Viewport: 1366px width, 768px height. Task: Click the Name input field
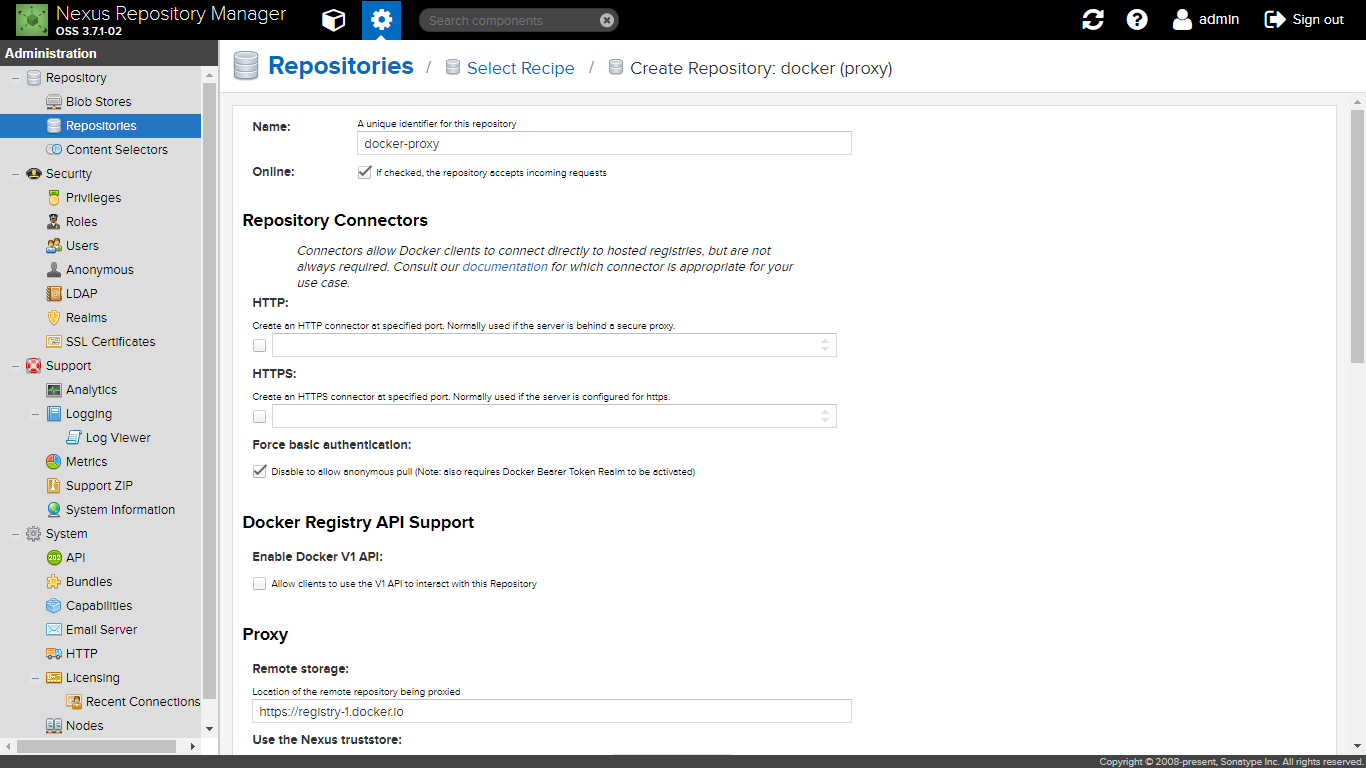click(604, 143)
